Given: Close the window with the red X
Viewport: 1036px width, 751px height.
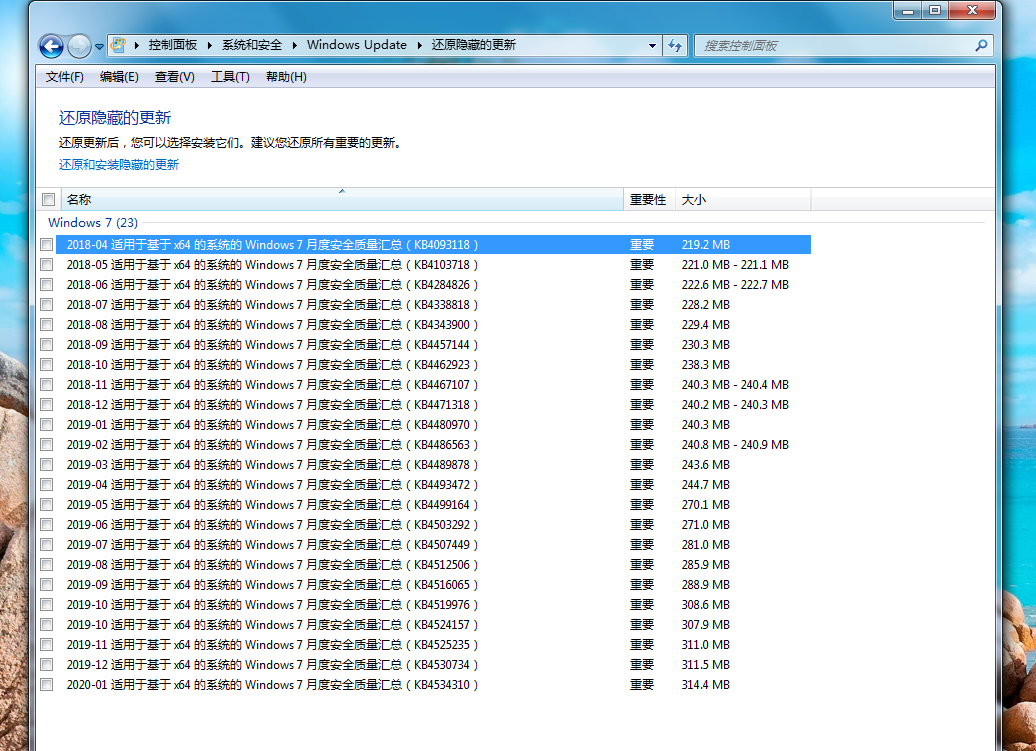Looking at the screenshot, I should point(974,10).
